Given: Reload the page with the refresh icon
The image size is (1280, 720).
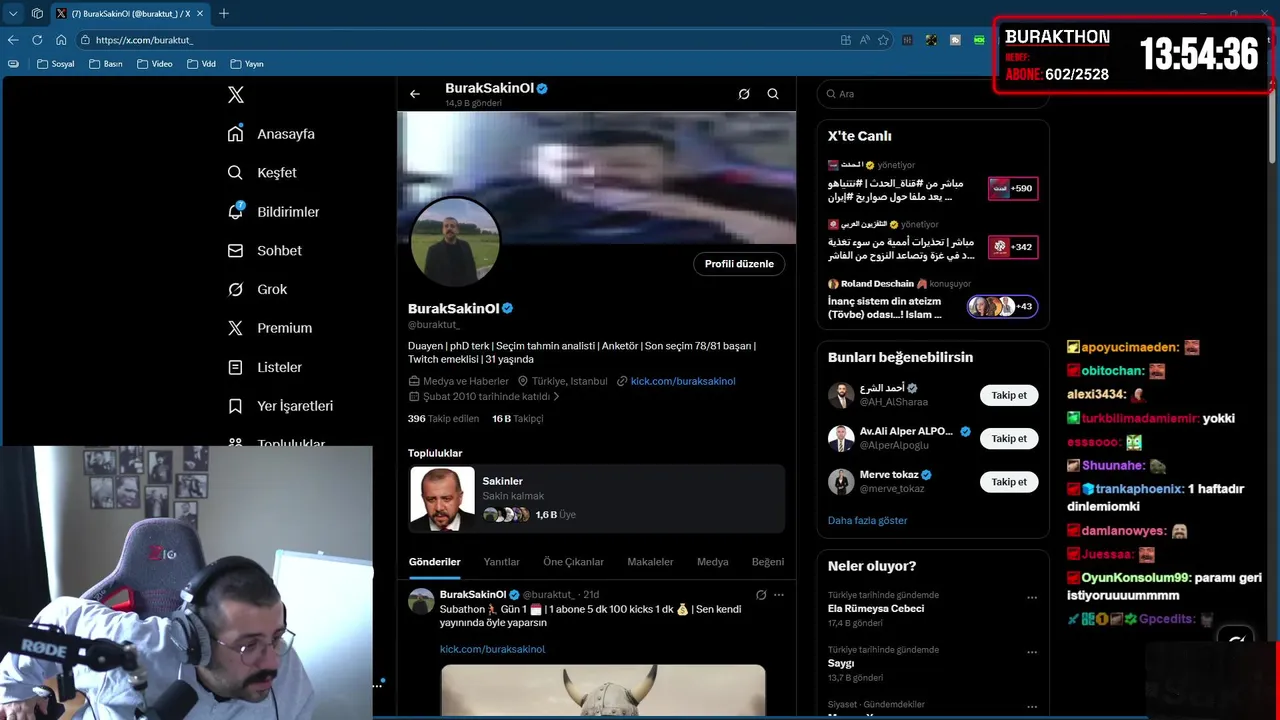Looking at the screenshot, I should tap(37, 40).
